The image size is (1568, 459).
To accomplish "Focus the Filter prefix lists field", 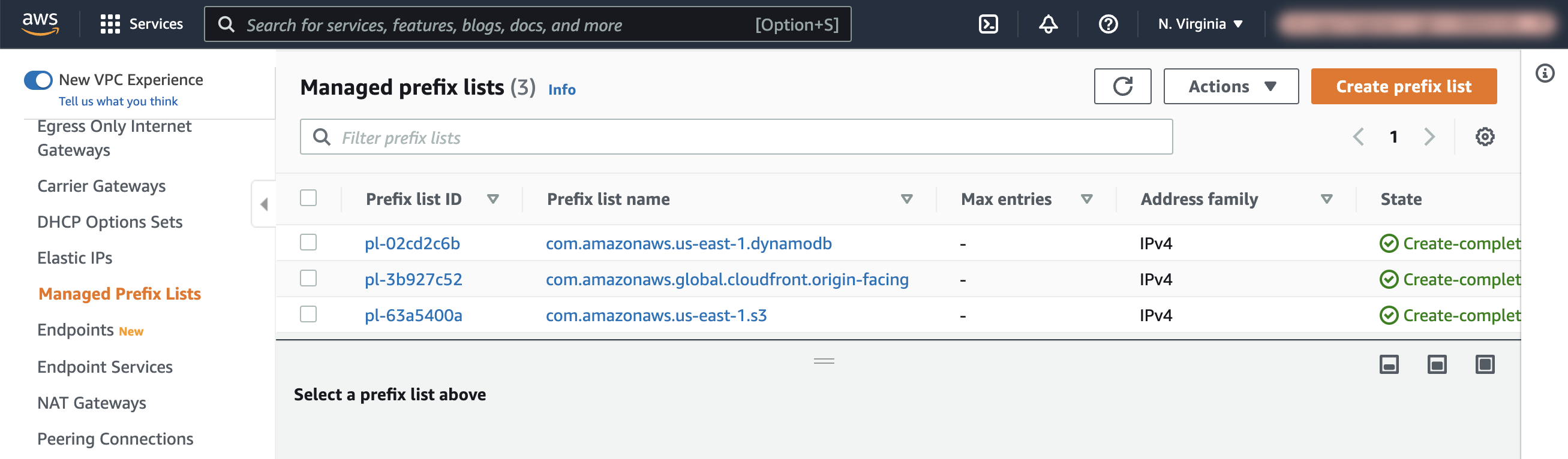I will [736, 137].
